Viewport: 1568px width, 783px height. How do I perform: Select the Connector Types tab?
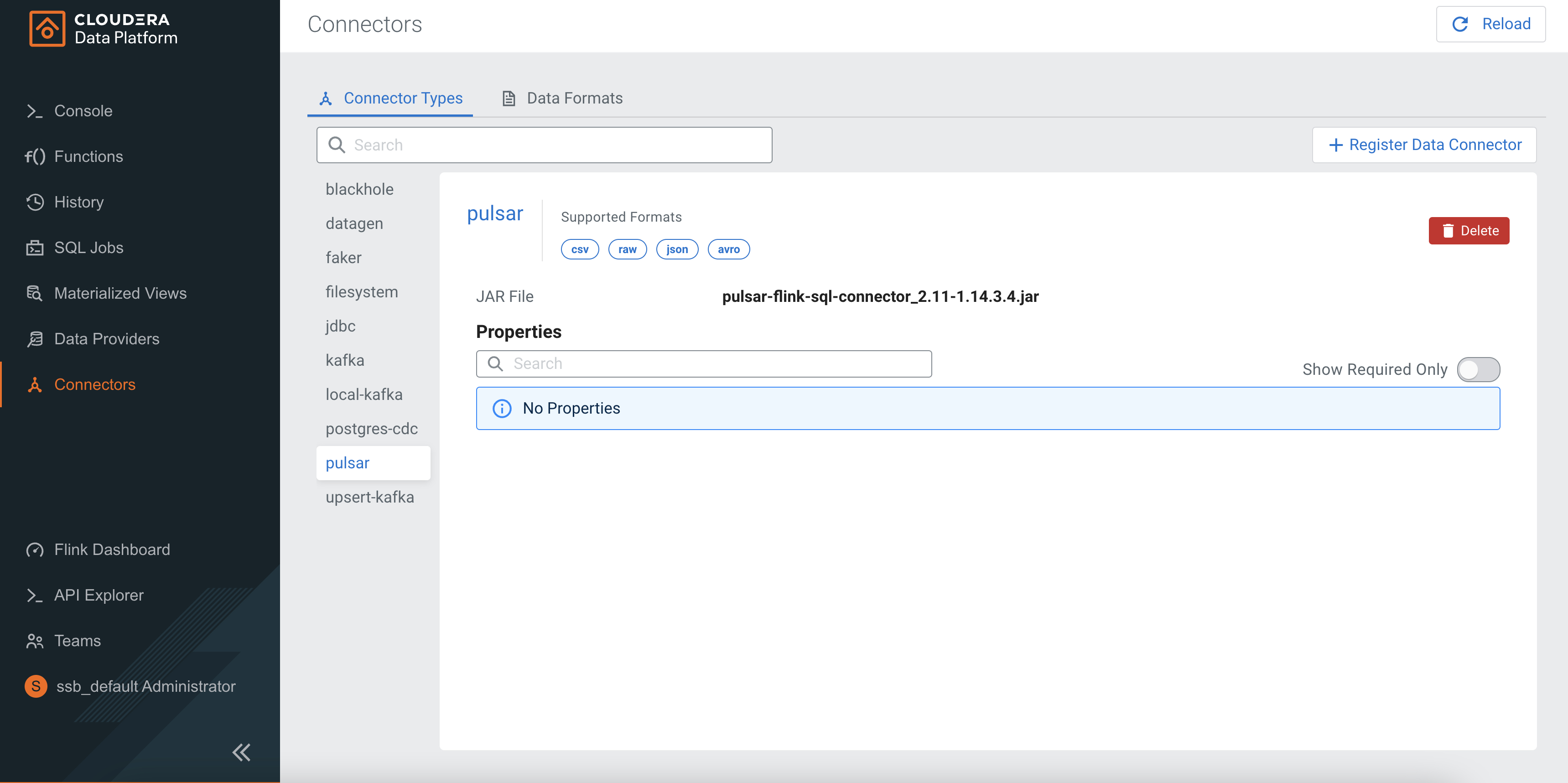click(x=391, y=98)
